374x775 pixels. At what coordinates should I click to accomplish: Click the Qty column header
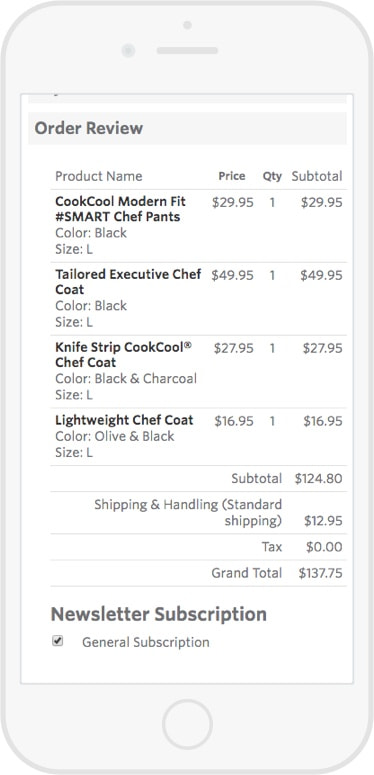pos(272,176)
